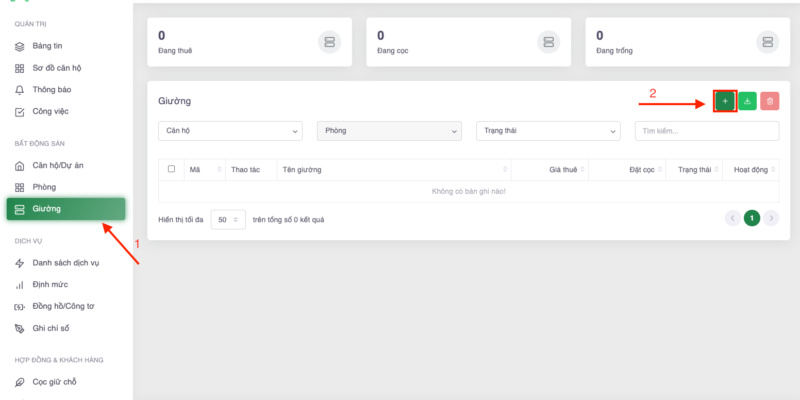Image resolution: width=800 pixels, height=400 pixels.
Task: Click the Bảng tin sidebar icon
Action: [20, 47]
